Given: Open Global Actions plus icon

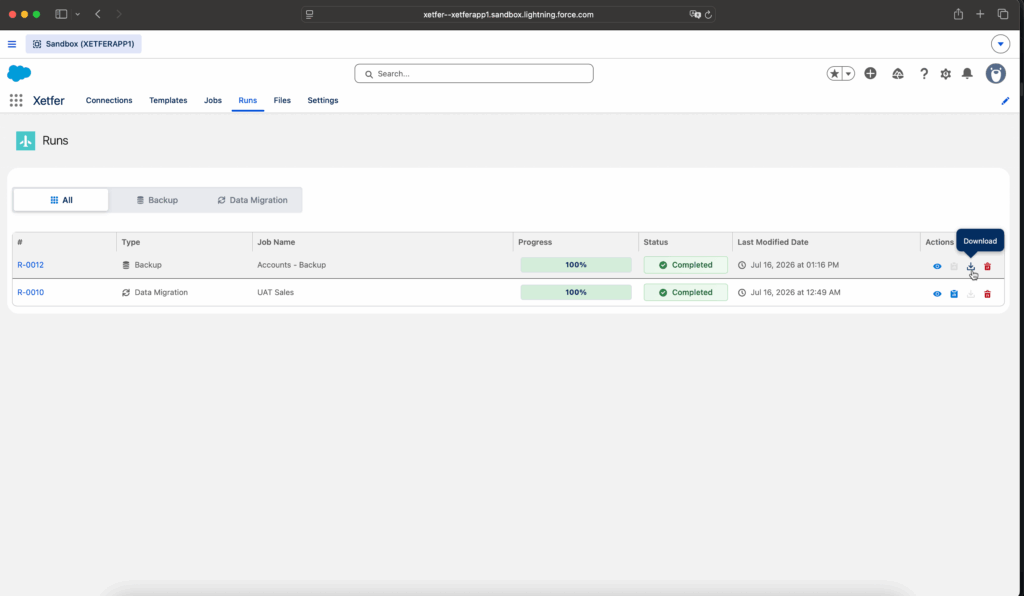Looking at the screenshot, I should click(871, 74).
